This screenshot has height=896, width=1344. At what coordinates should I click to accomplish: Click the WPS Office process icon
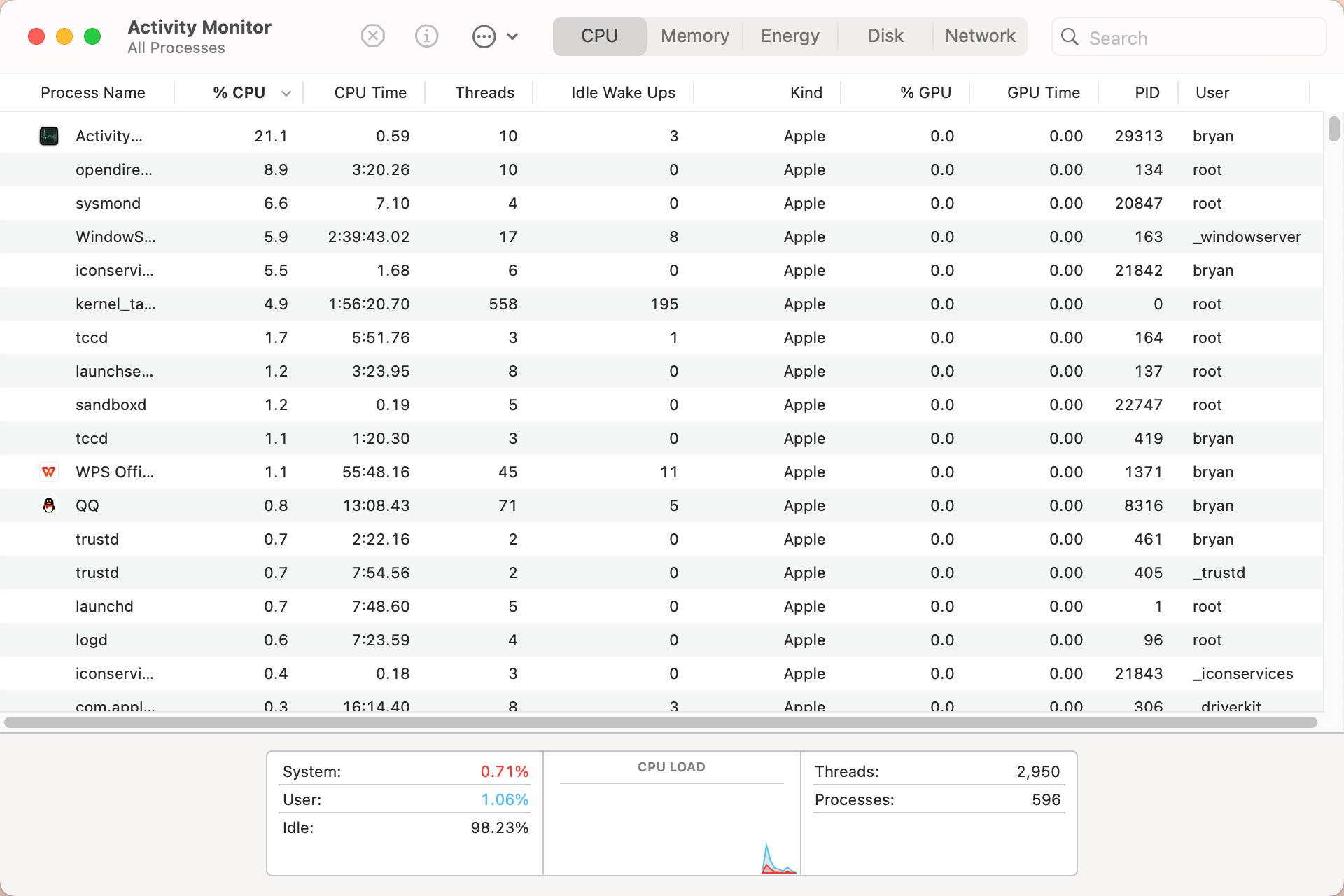click(49, 472)
